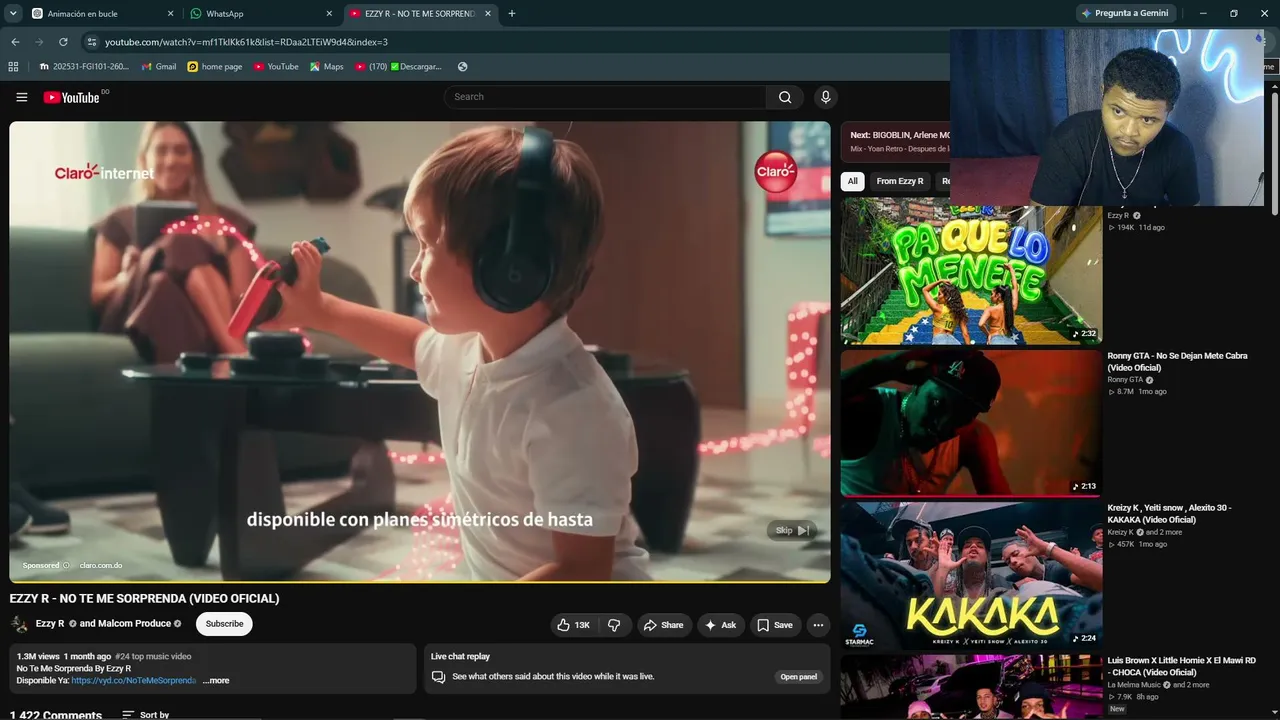Viewport: 1280px width, 720px height.
Task: Click the #24 top music video label
Action: (153, 657)
